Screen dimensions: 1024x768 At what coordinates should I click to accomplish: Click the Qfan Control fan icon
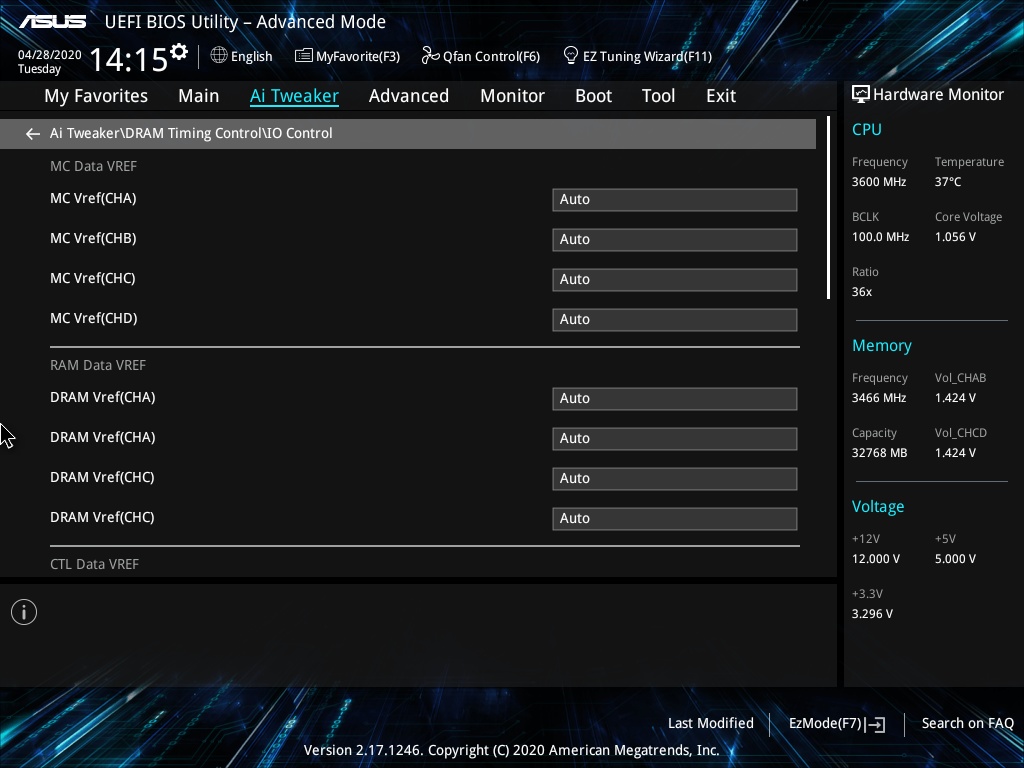430,56
